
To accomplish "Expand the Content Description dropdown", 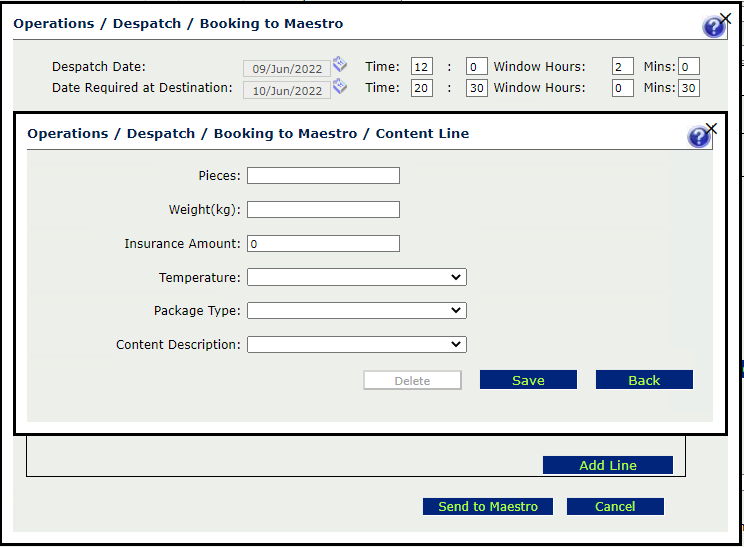I will point(357,344).
